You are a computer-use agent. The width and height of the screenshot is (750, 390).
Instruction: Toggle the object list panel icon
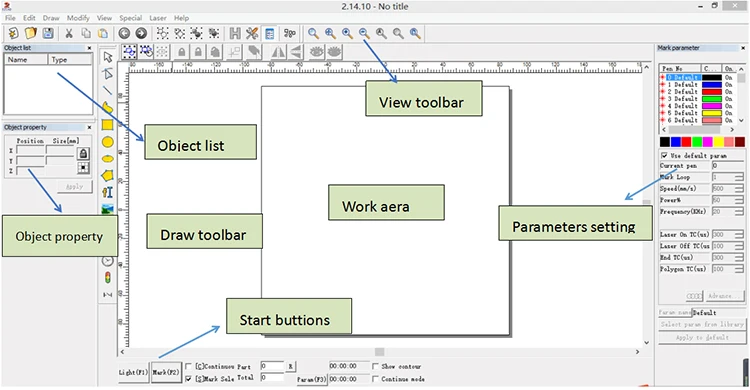(x=270, y=33)
